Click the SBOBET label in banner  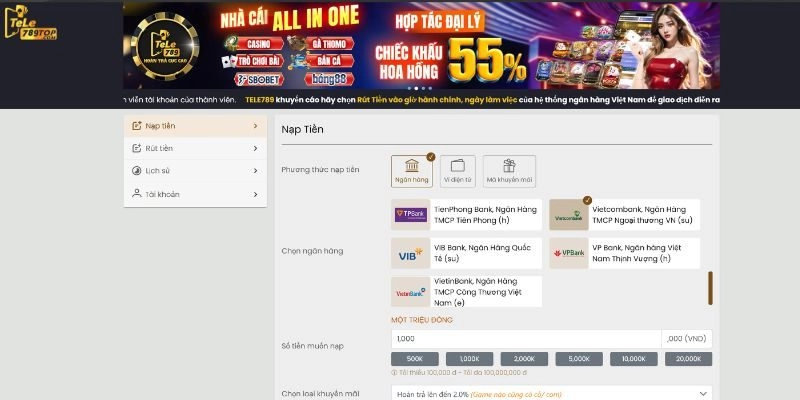click(259, 80)
